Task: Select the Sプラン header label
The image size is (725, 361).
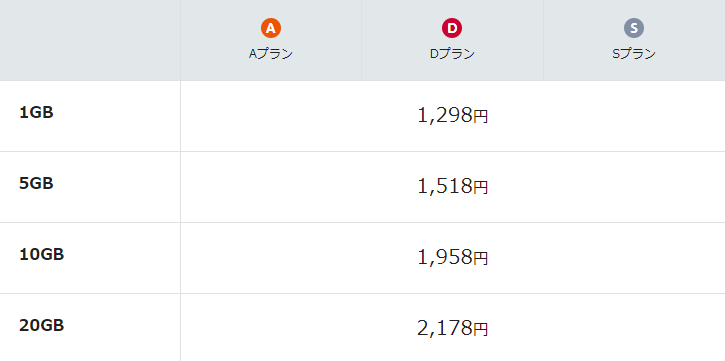Action: [x=634, y=54]
